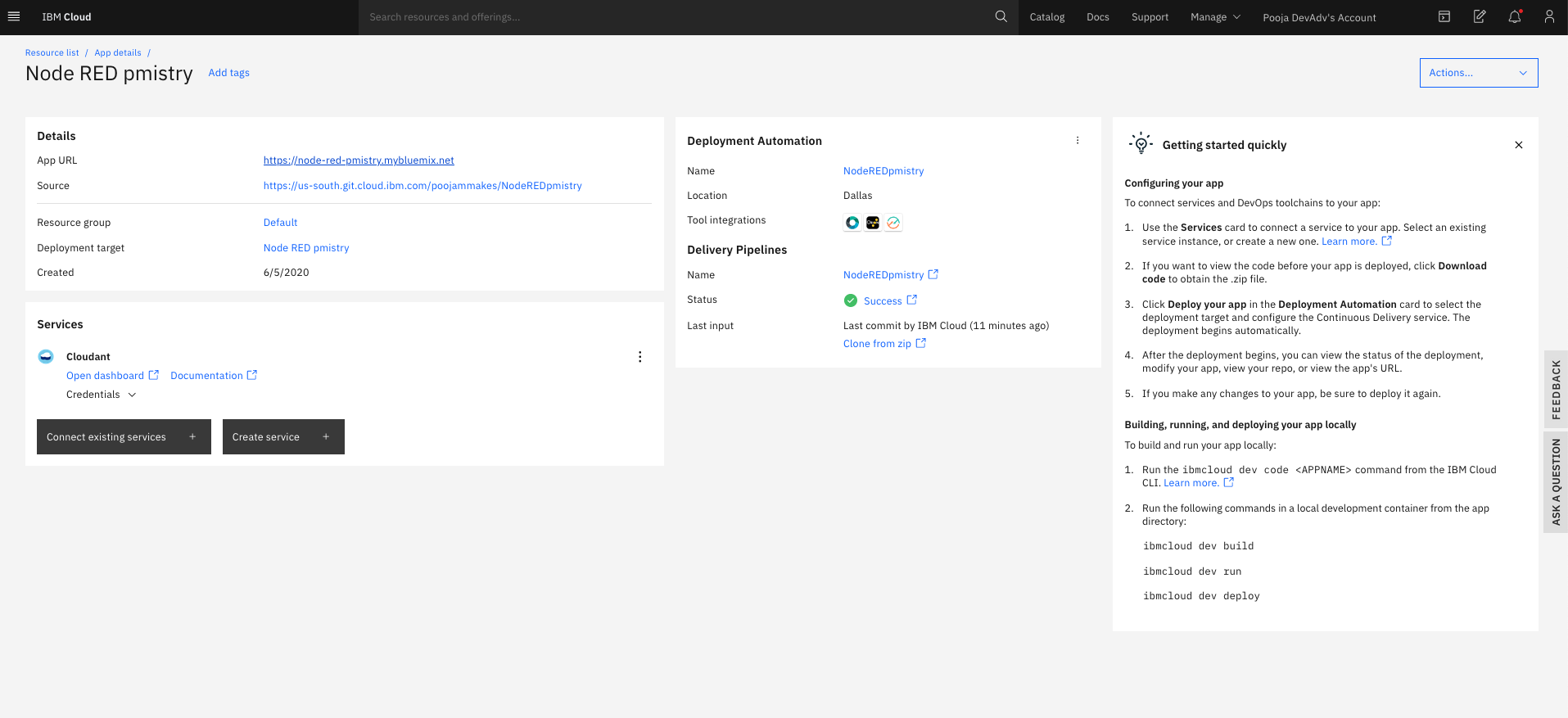The height and width of the screenshot is (718, 1568).
Task: Open Cloudant service overflow menu
Action: point(640,357)
